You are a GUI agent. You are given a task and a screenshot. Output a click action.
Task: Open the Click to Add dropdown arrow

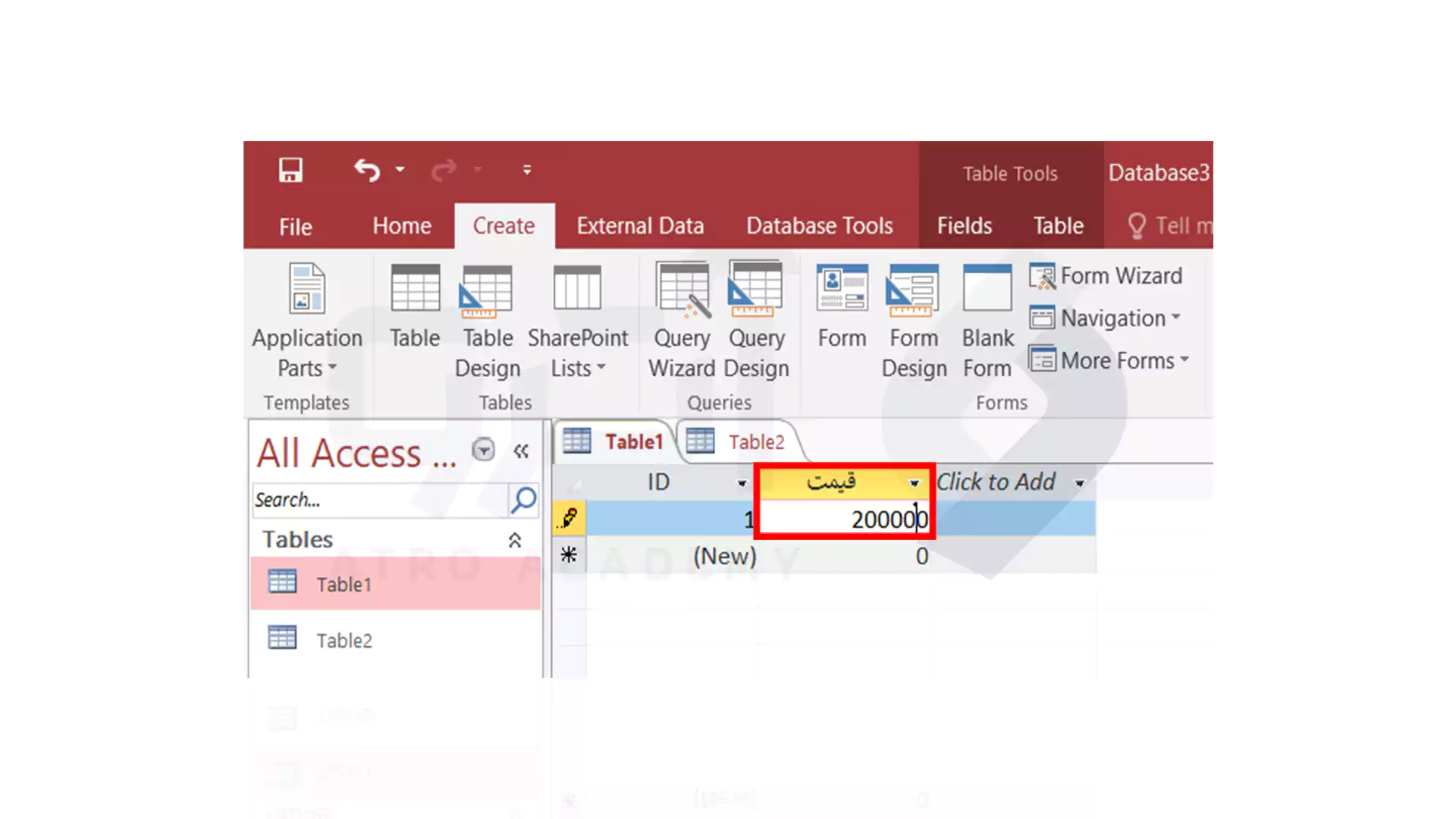tap(1079, 483)
